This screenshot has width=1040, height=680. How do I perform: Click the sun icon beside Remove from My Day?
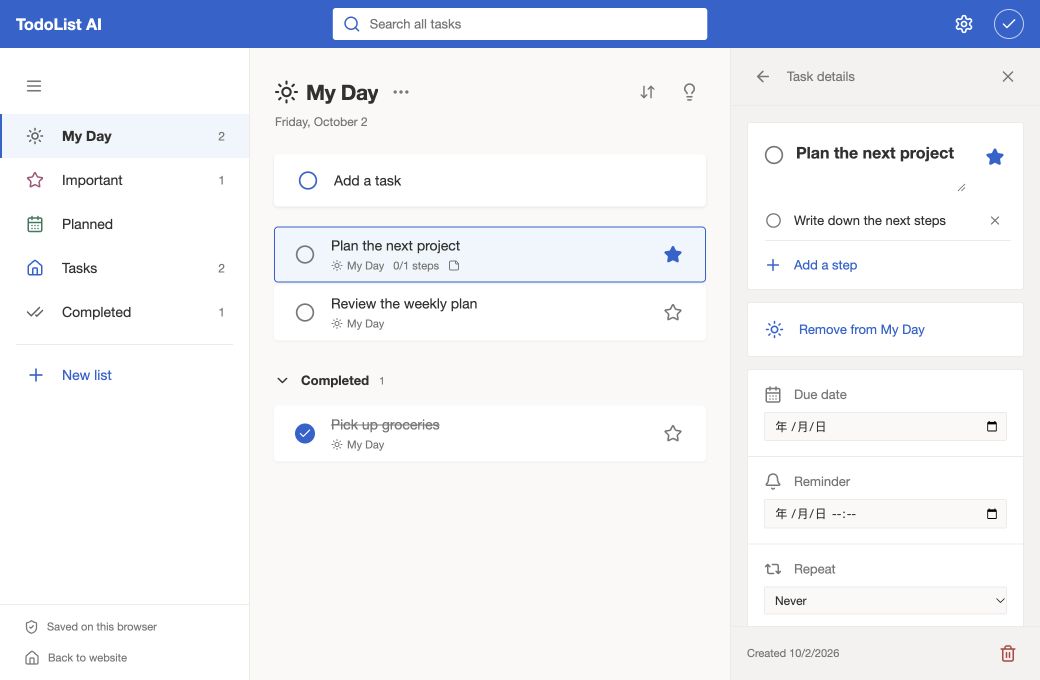point(774,330)
